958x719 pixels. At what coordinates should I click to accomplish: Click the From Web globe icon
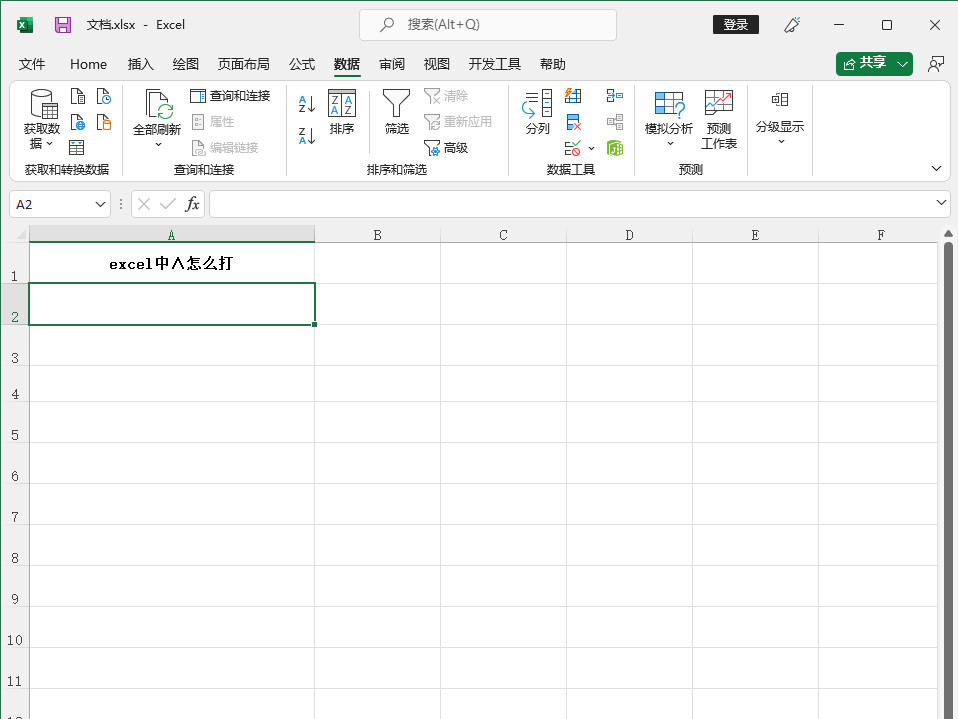[78, 122]
